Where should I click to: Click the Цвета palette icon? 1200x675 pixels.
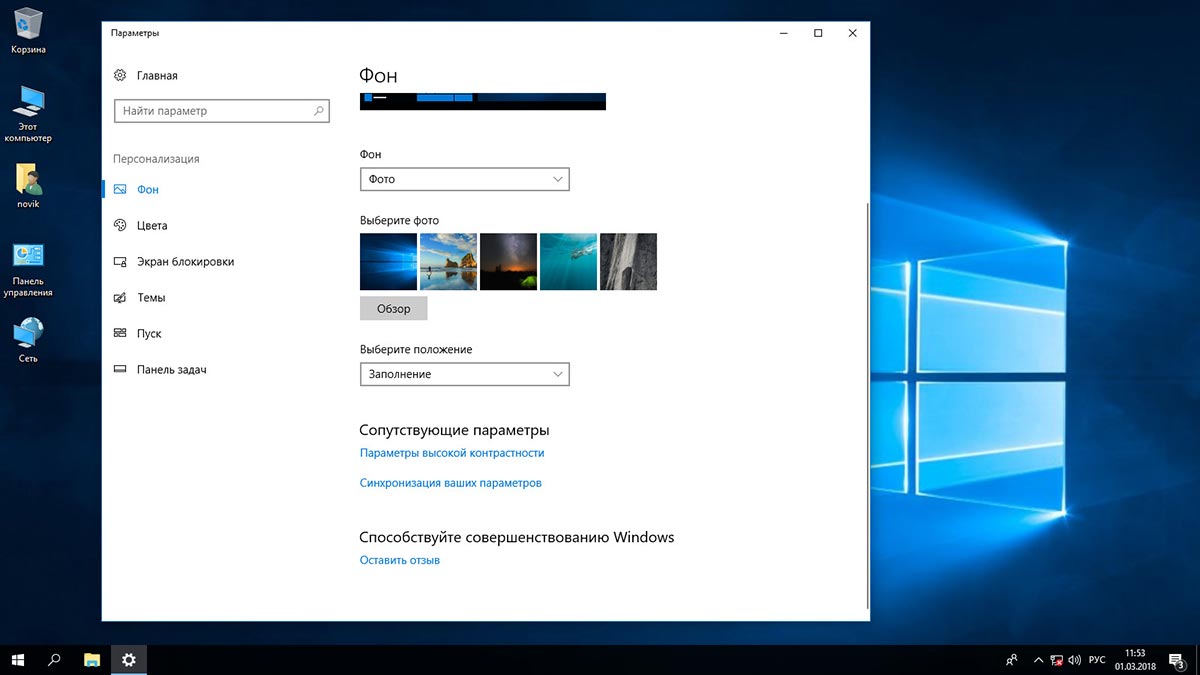coord(120,225)
